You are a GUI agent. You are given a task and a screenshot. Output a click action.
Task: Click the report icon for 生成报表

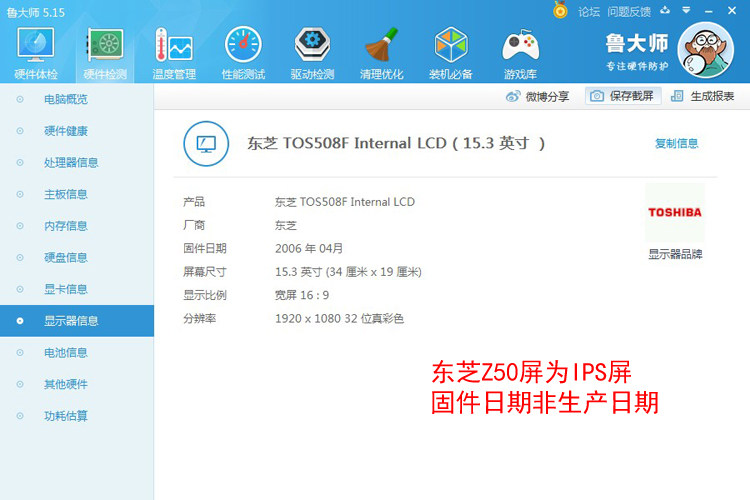click(x=677, y=96)
